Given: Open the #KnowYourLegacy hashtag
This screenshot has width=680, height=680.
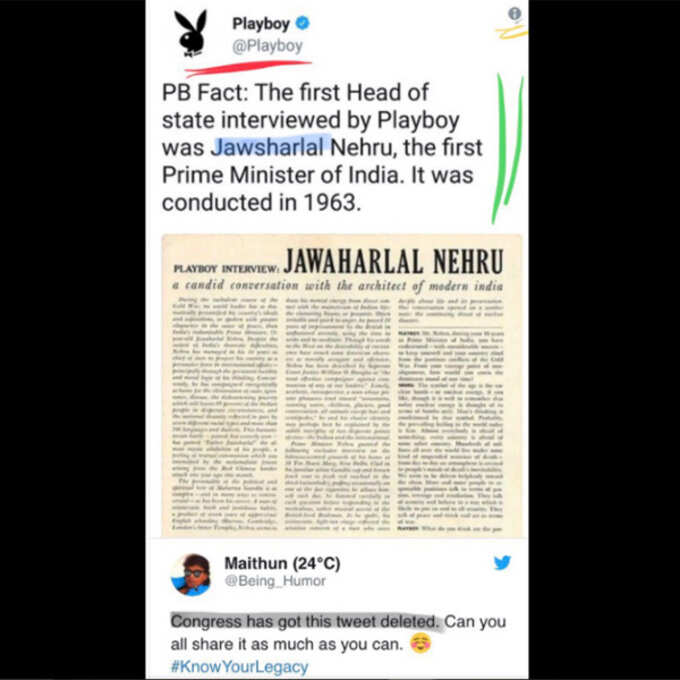Looking at the screenshot, I should pos(239,666).
